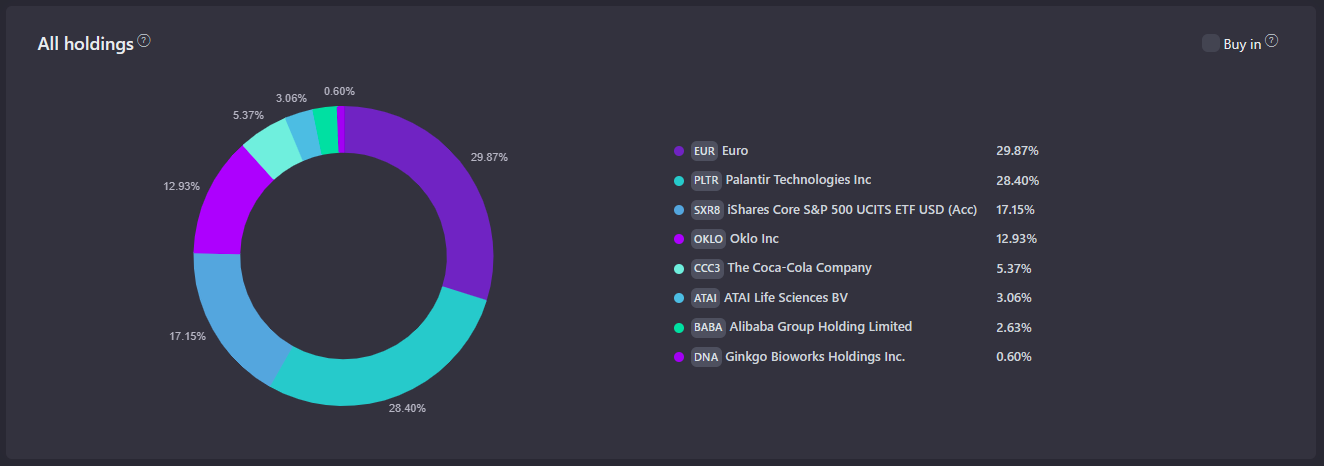Click the help icon beside All holdings
1324x466 pixels.
[x=144, y=41]
